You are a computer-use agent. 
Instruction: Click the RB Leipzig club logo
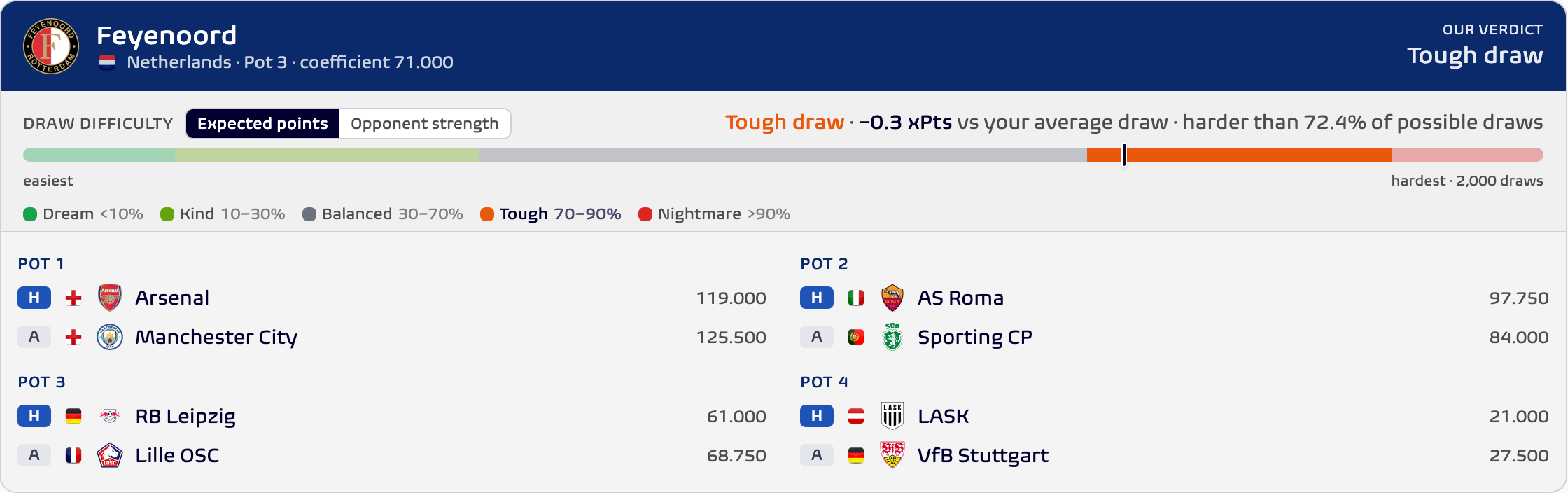[x=110, y=416]
